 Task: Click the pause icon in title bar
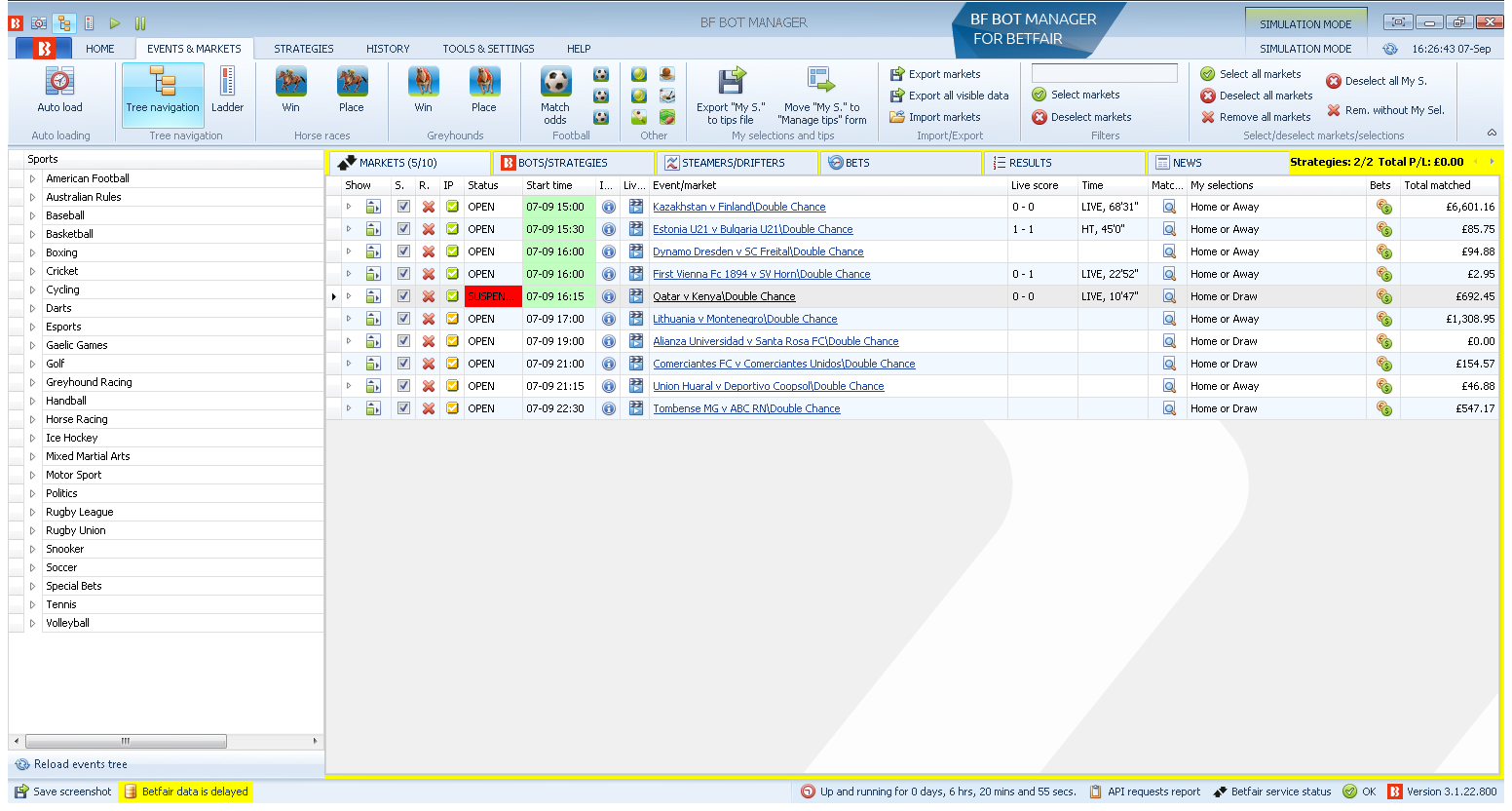tap(140, 22)
